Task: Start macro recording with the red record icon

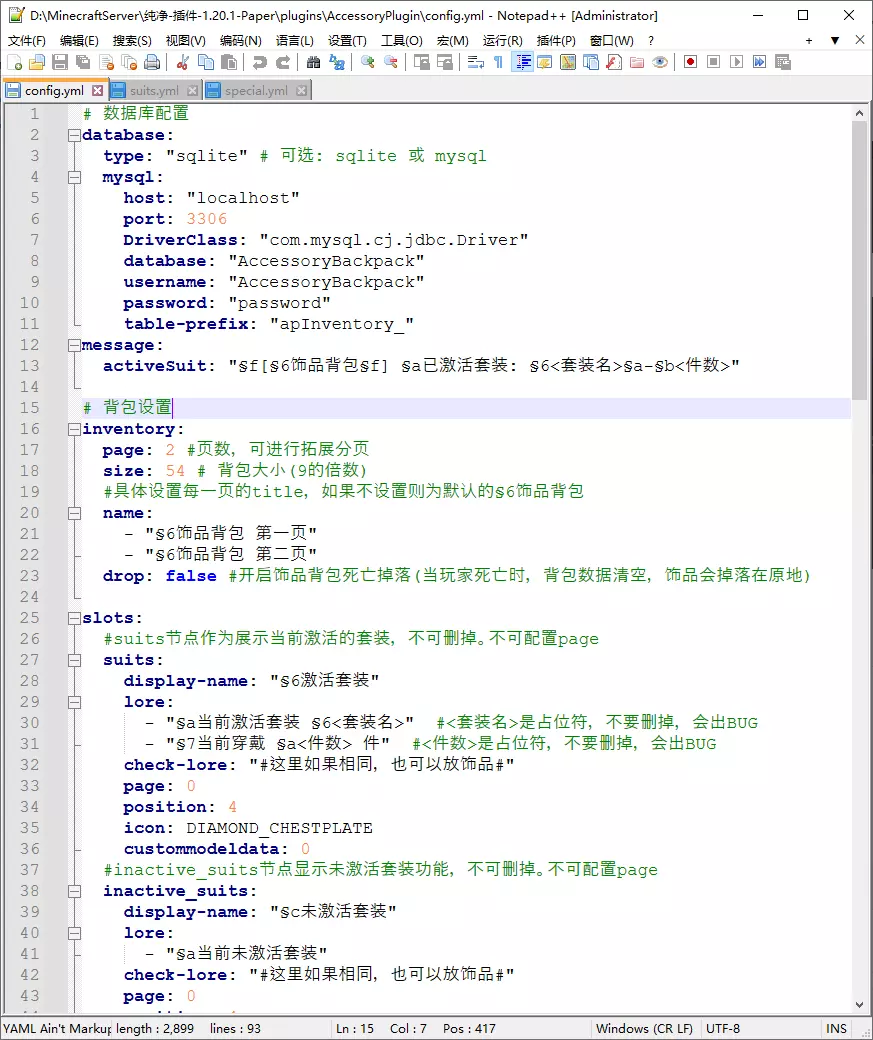Action: 691,62
